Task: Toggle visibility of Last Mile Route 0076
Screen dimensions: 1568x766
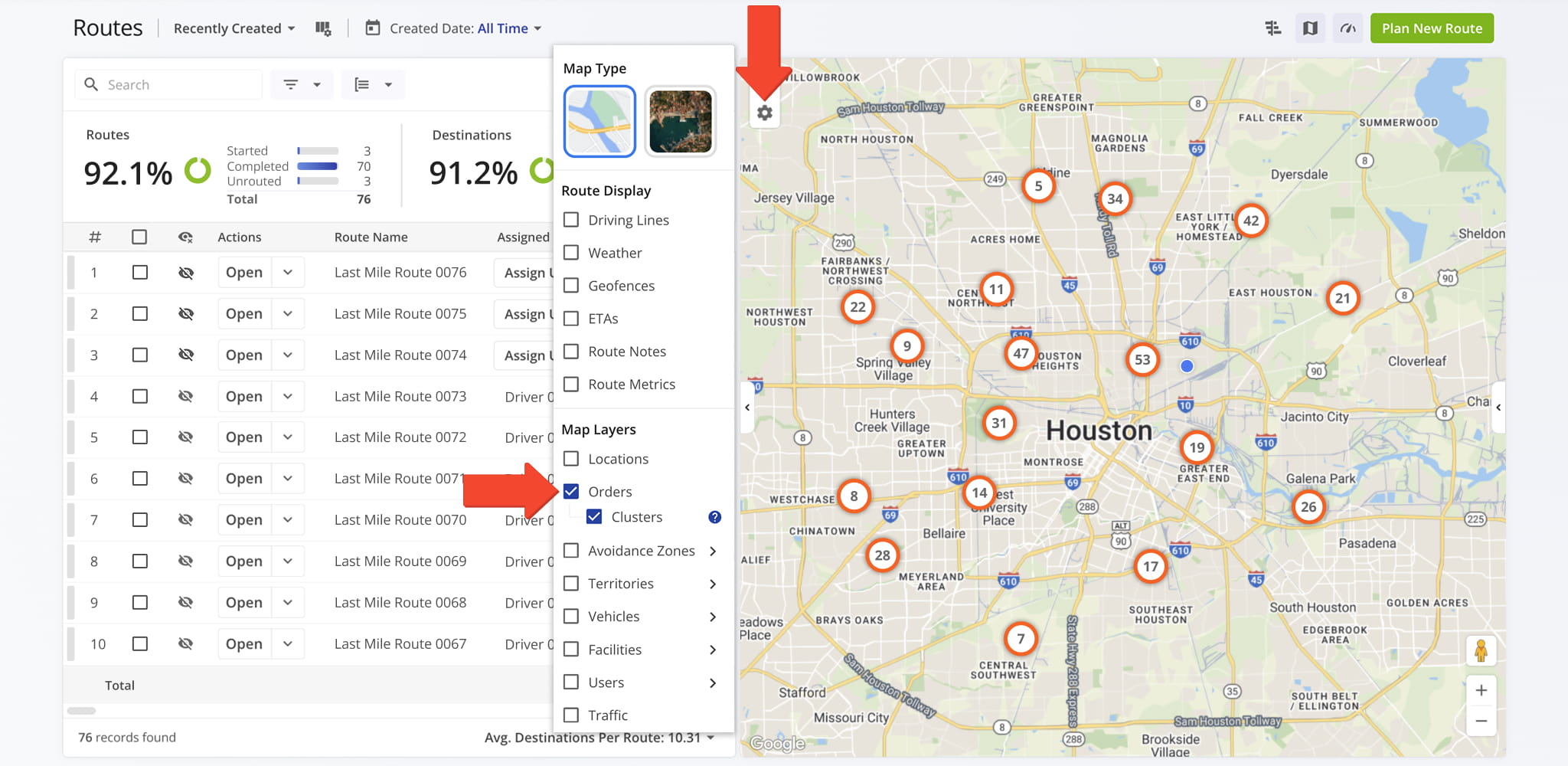Action: pos(185,273)
